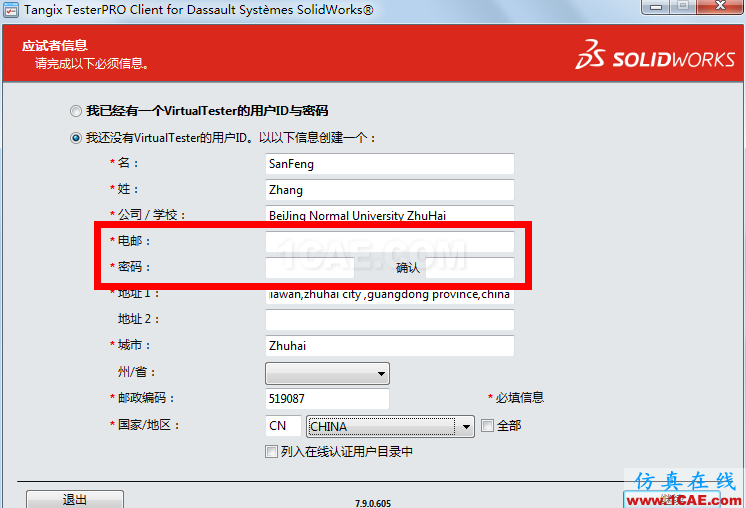Click the address 1 input field

coord(390,295)
